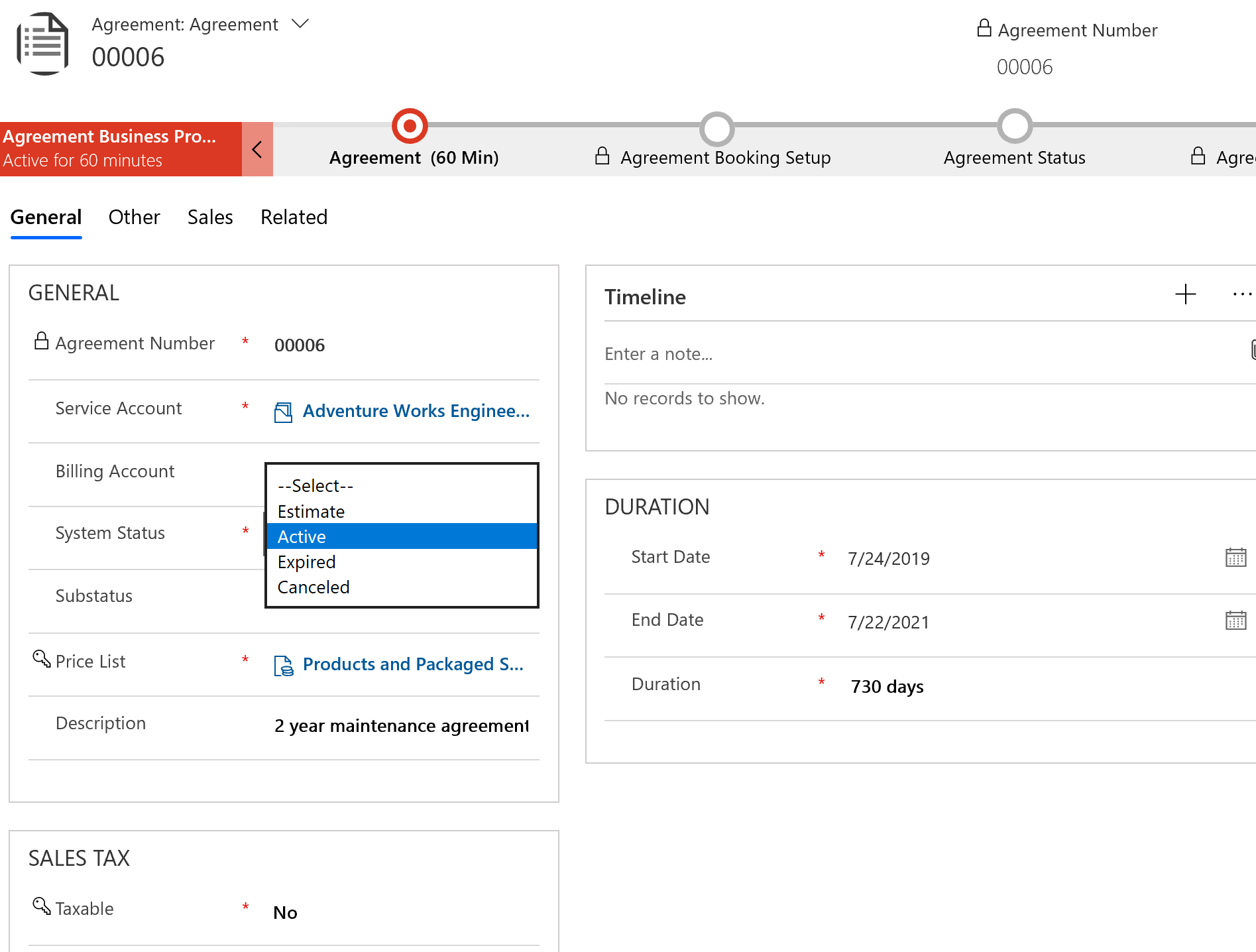Open the End Date calendar picker
1256x952 pixels.
pyautogui.click(x=1236, y=621)
